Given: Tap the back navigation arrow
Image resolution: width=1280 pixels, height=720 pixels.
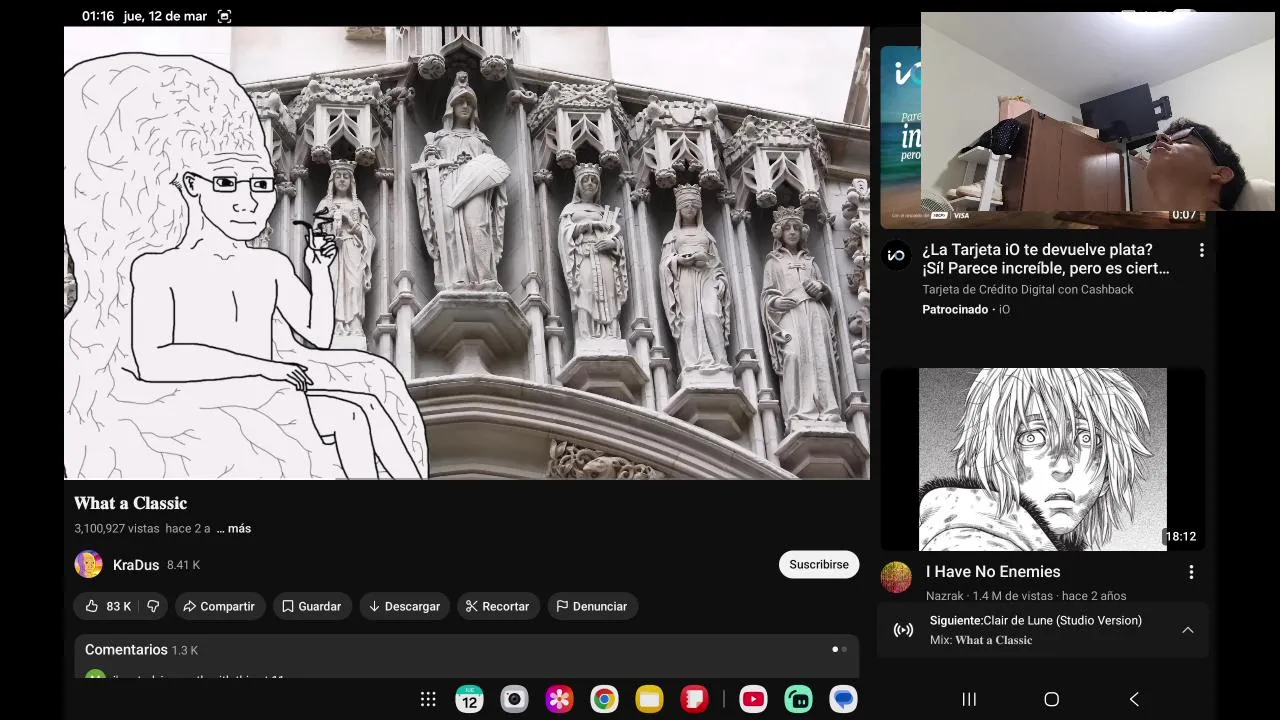Looking at the screenshot, I should coord(1134,699).
